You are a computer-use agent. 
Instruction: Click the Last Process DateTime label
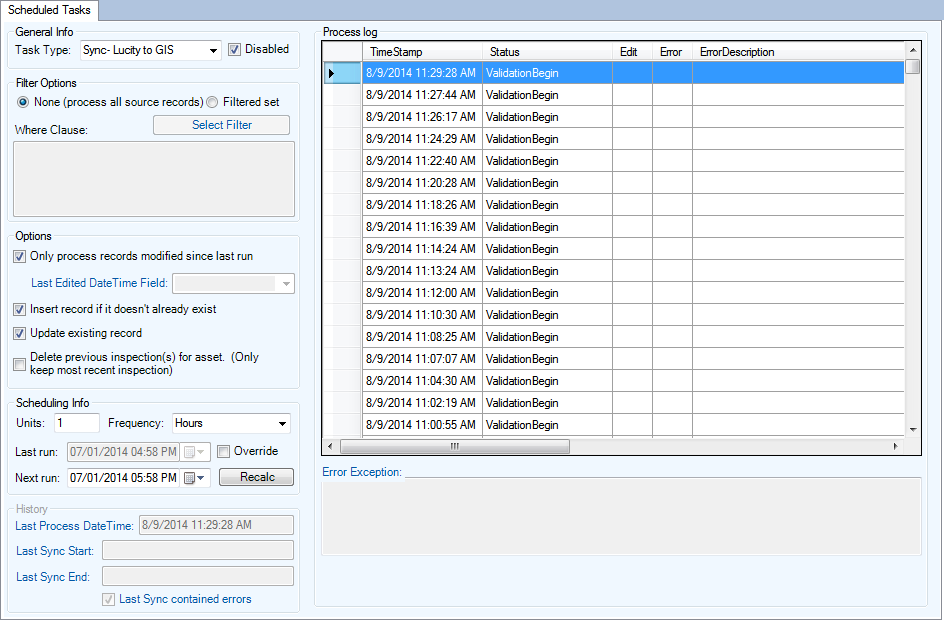pos(74,526)
